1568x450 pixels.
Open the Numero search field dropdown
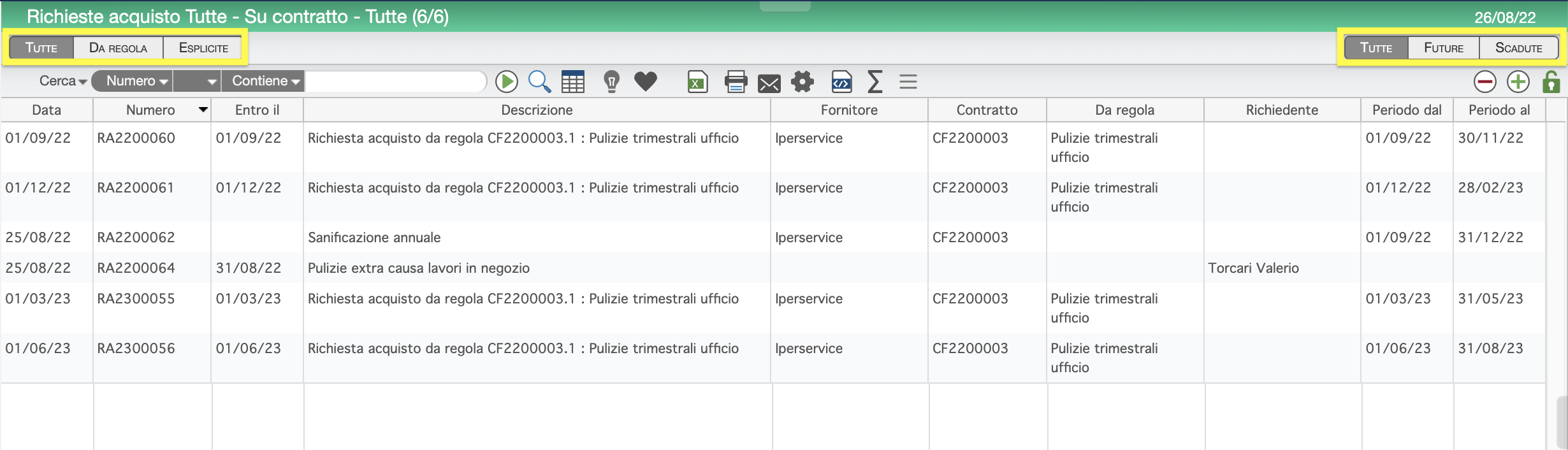pyautogui.click(x=133, y=81)
